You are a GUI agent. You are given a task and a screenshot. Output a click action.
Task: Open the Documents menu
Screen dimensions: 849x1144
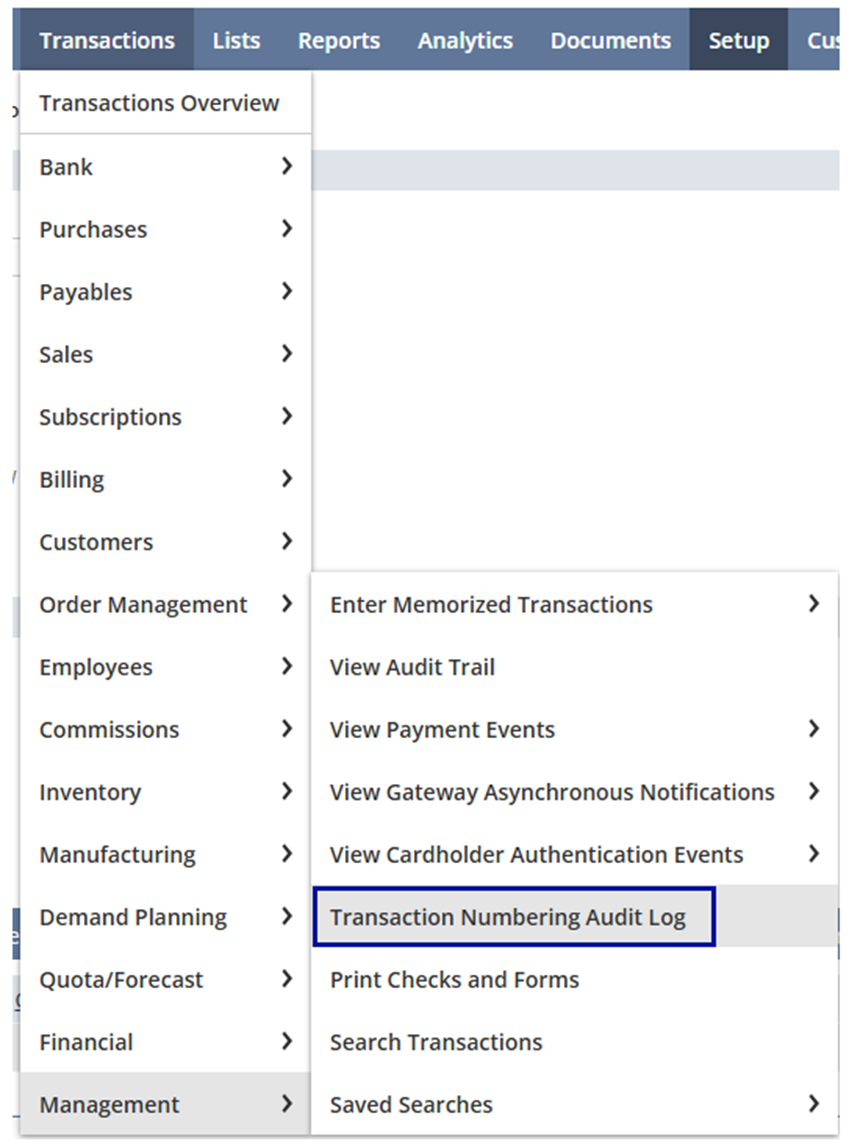(610, 40)
